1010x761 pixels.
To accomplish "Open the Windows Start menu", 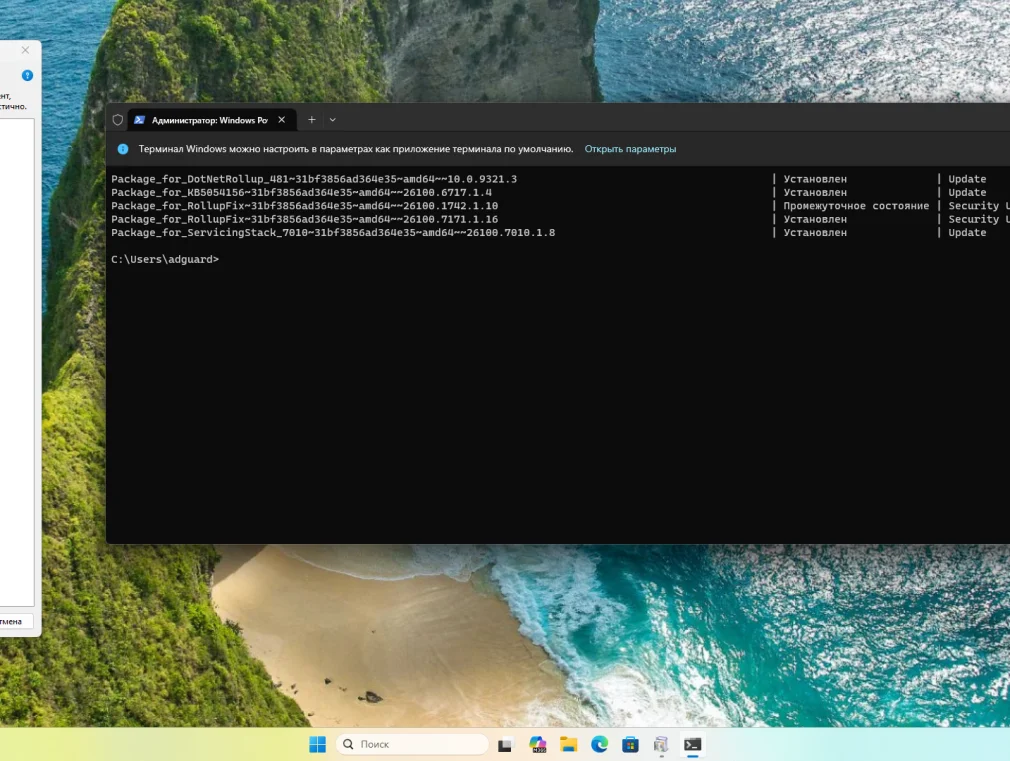I will pos(317,744).
